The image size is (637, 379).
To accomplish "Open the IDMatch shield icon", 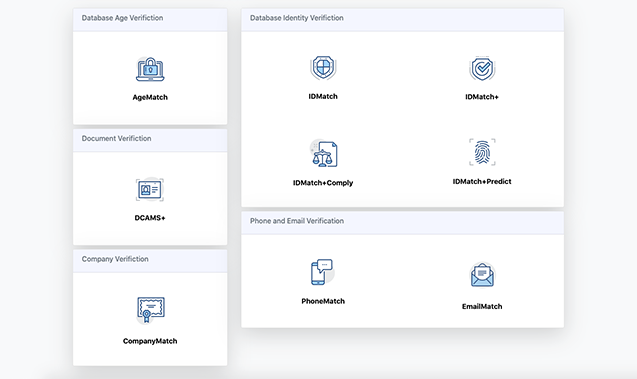I will (323, 67).
